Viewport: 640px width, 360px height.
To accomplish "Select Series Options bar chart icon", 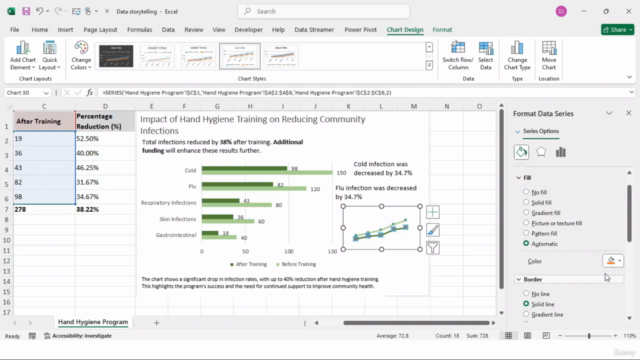I will 561,152.
